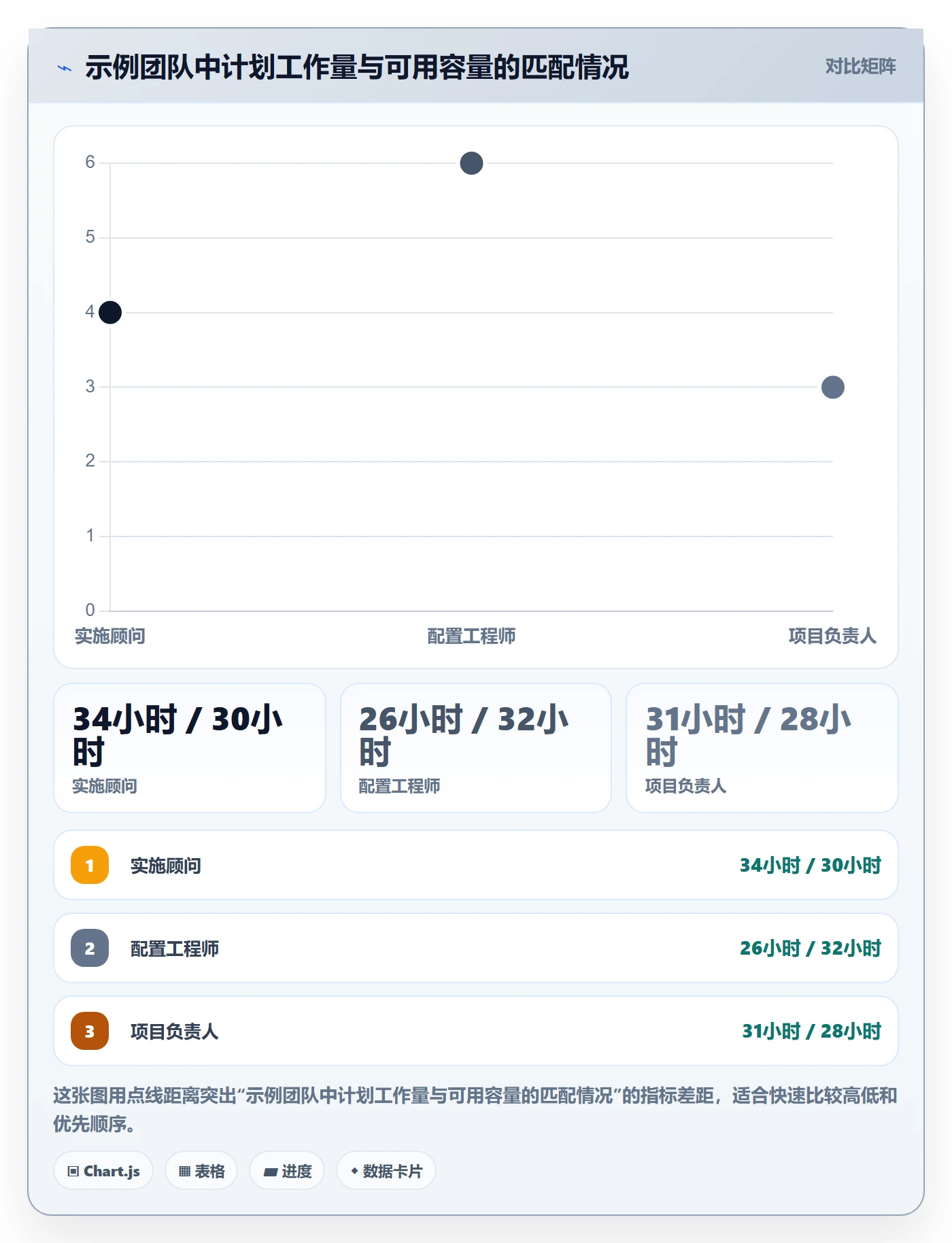Click the blue lightning icon beside the title
The image size is (952, 1243).
(x=65, y=68)
